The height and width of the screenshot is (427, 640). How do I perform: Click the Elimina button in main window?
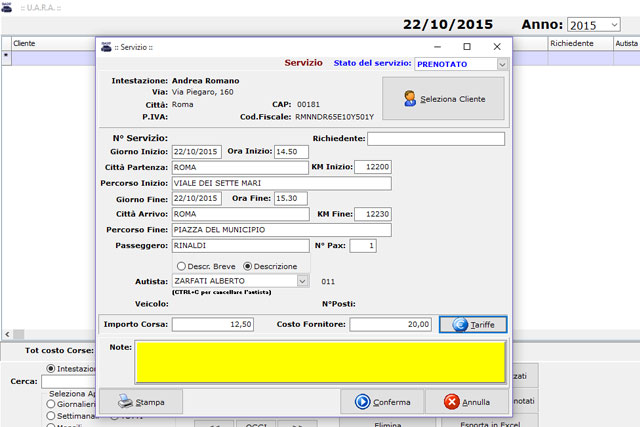(387, 424)
